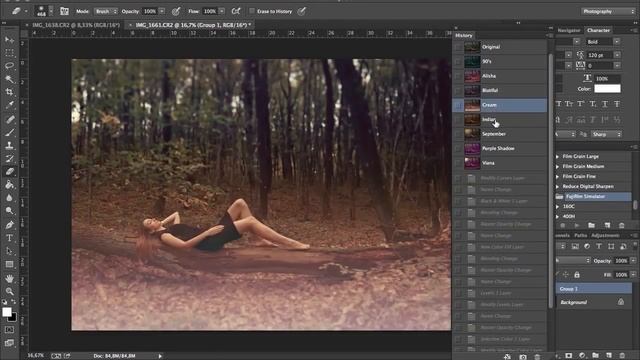
Task: Set history brush source to Viena snapshot
Action: 458,163
